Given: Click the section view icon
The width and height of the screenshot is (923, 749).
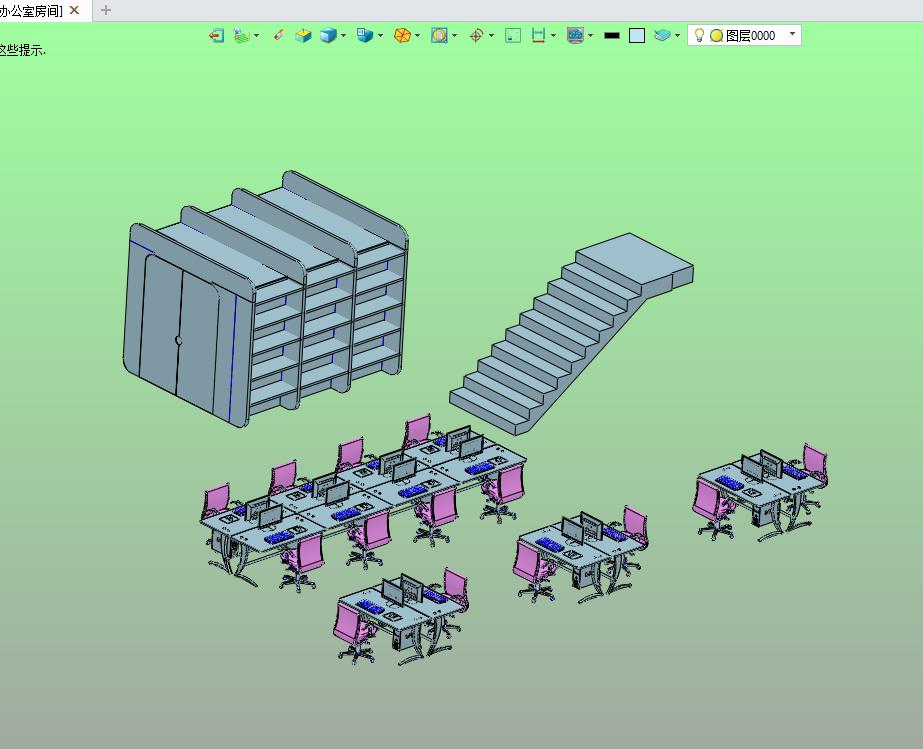Looking at the screenshot, I should tap(439, 35).
